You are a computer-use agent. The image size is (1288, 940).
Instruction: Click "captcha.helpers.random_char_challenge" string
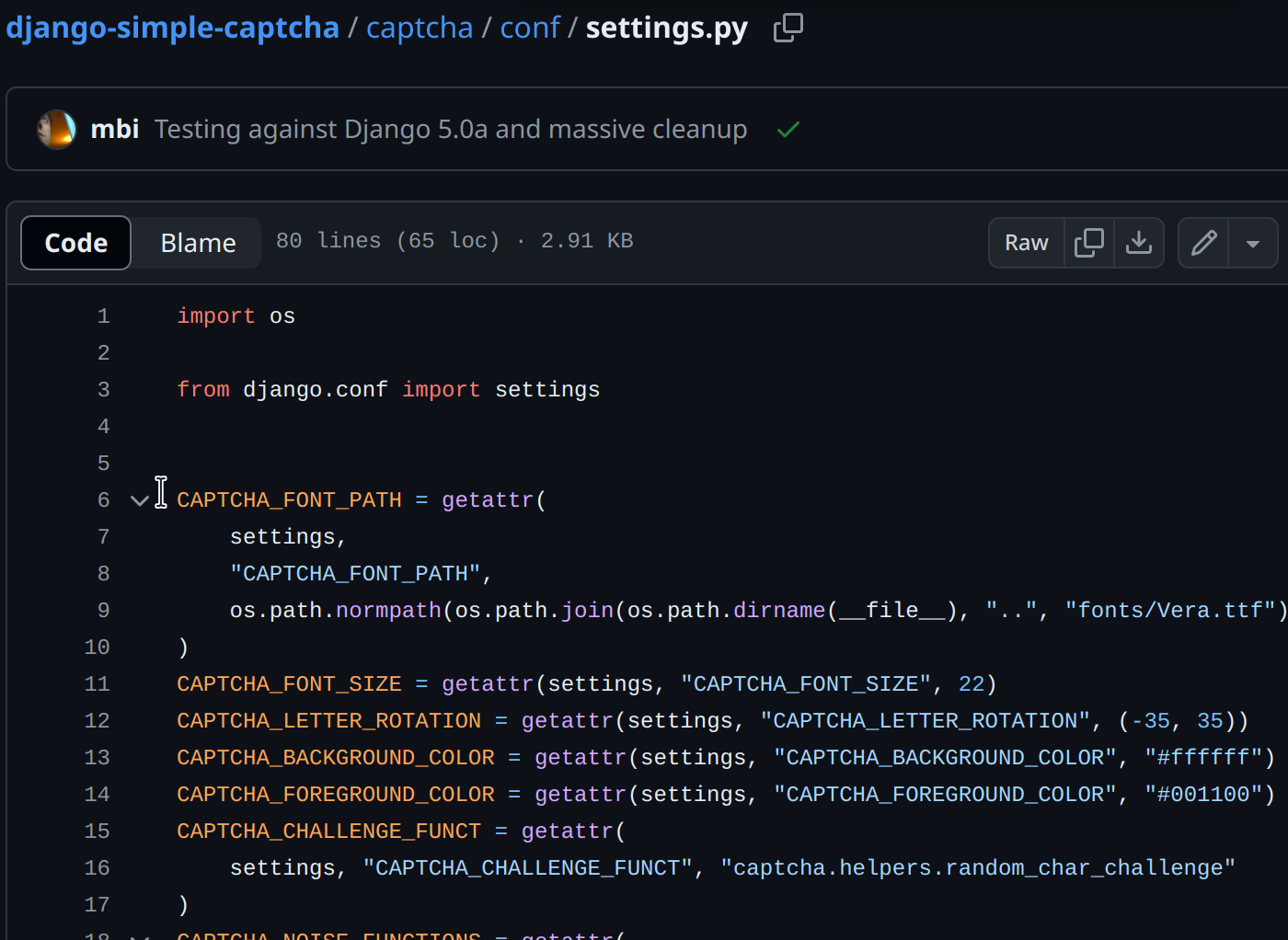pyautogui.click(x=978, y=868)
